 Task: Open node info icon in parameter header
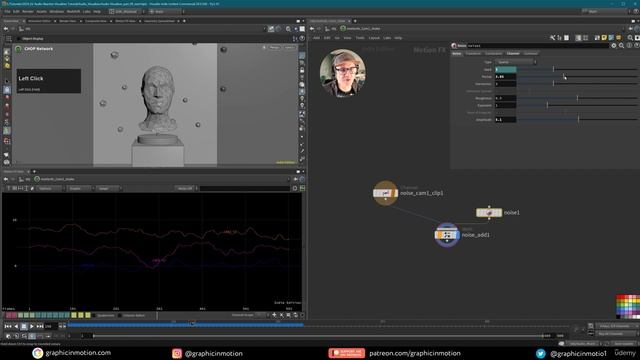(x=629, y=46)
